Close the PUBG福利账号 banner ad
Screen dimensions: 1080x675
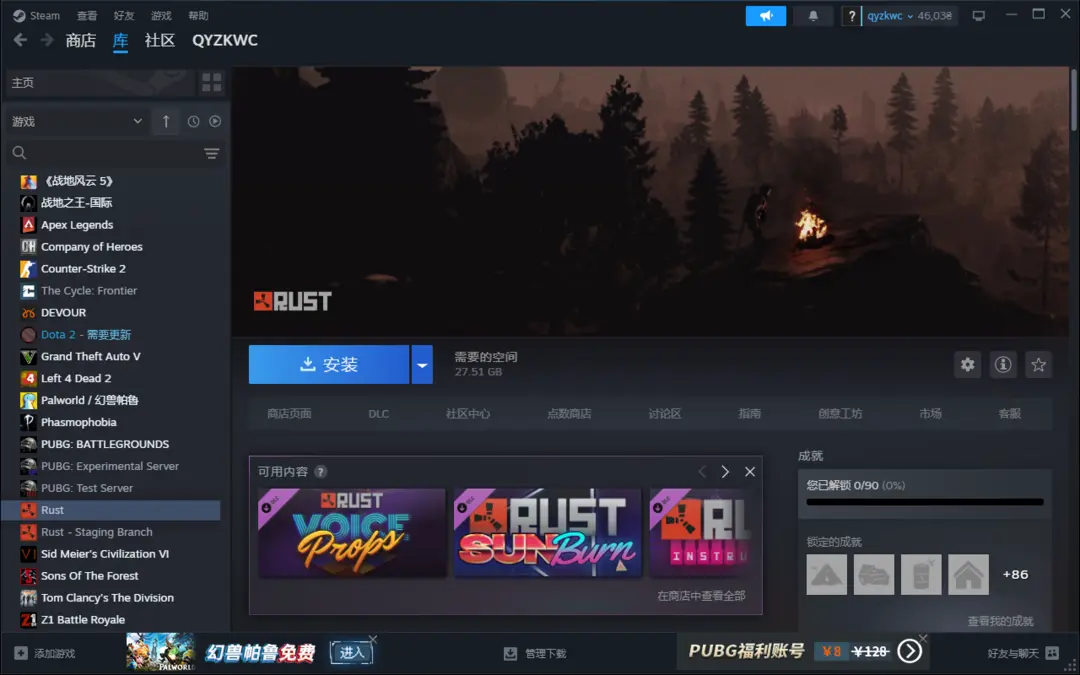[924, 639]
